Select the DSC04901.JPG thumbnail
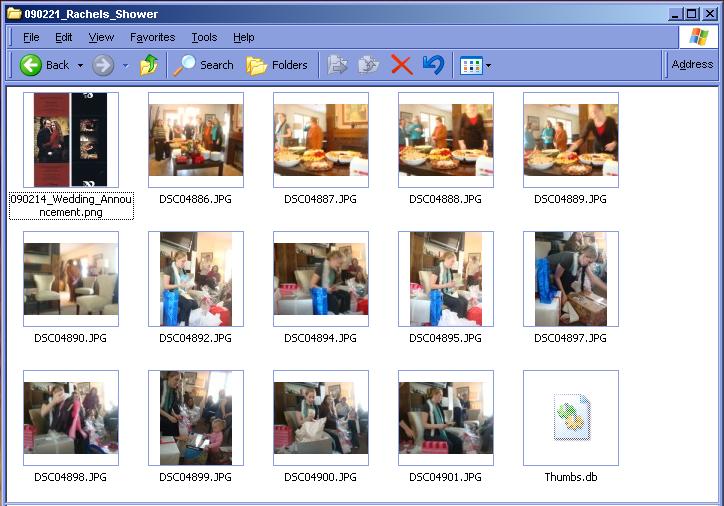This screenshot has width=724, height=506. 446,418
